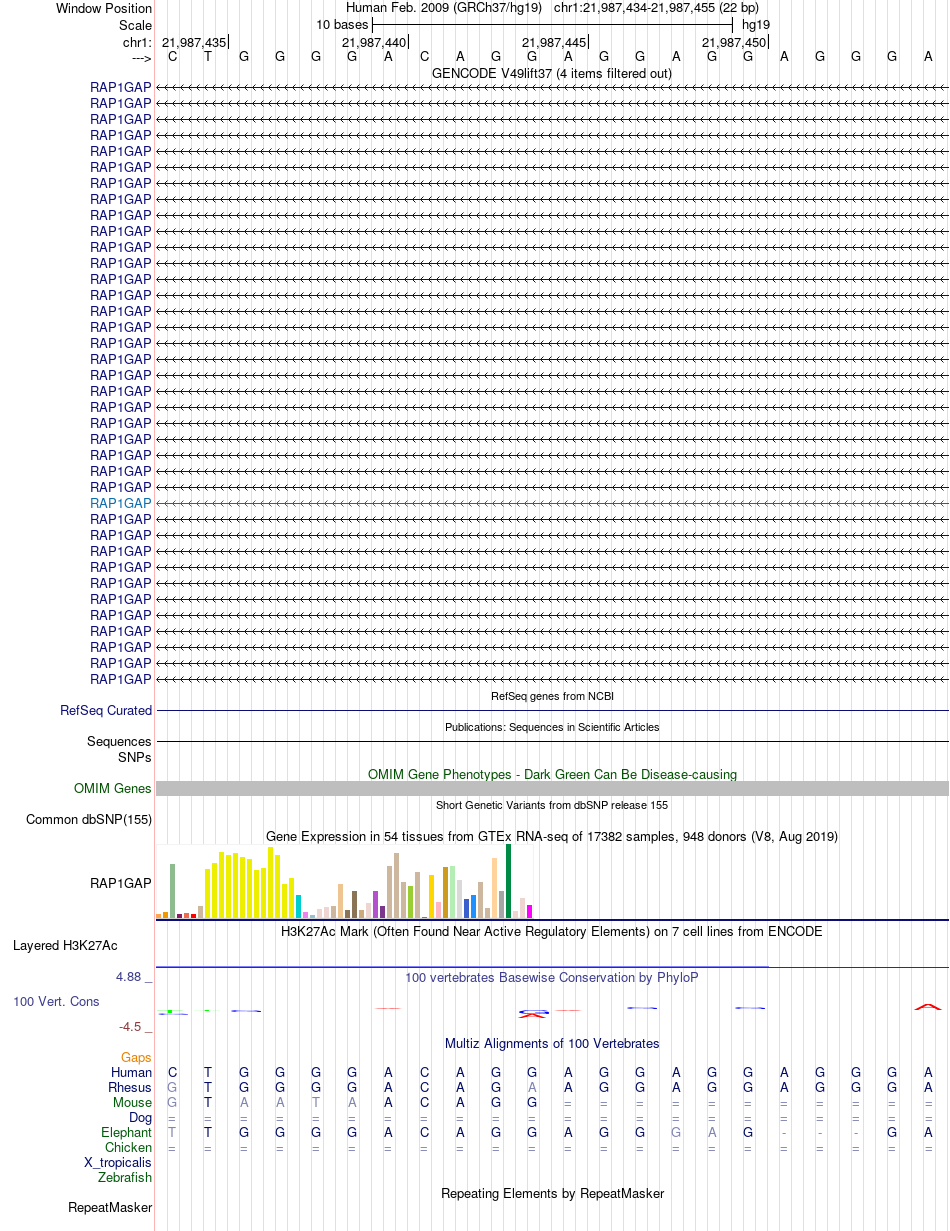Click the chr1:21,987,434-21,987,455 position text
The width and height of the screenshot is (950, 1231).
click(x=656, y=8)
